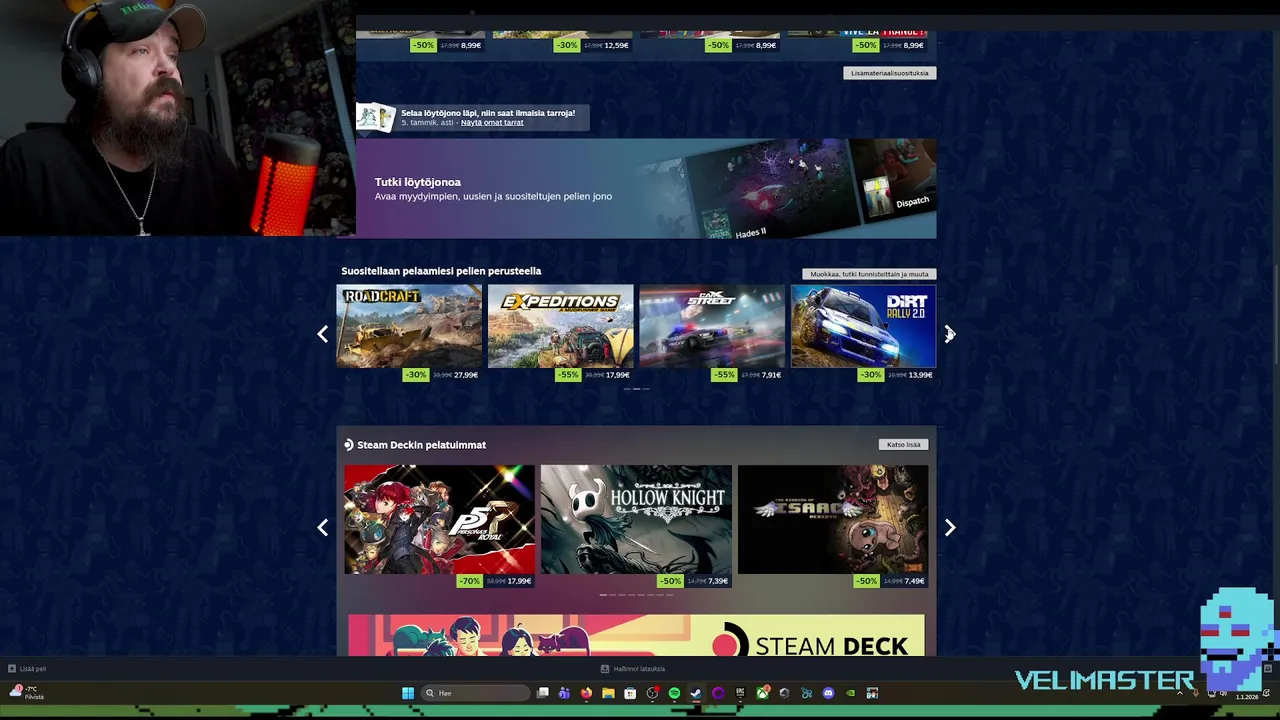The image size is (1280, 720).
Task: Click the 7,49€ price under Binding of Isaac
Action: point(914,581)
